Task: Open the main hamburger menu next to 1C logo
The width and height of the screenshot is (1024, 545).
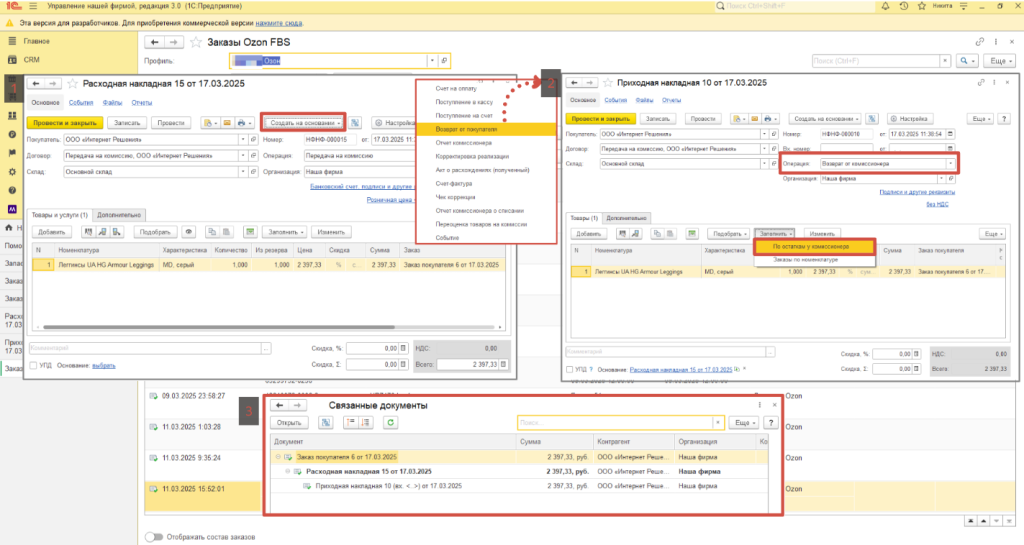Action: point(33,6)
